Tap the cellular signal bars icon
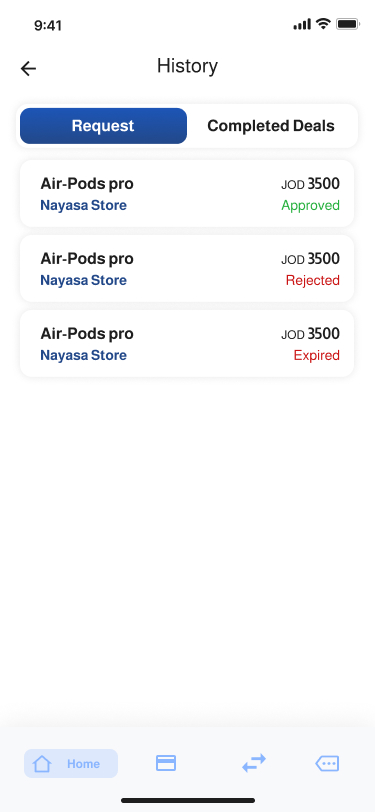The image size is (375, 812). (x=302, y=24)
